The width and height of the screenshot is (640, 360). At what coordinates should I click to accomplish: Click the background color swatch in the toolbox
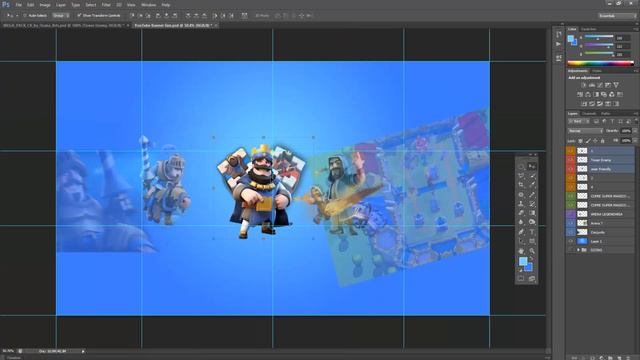click(529, 268)
